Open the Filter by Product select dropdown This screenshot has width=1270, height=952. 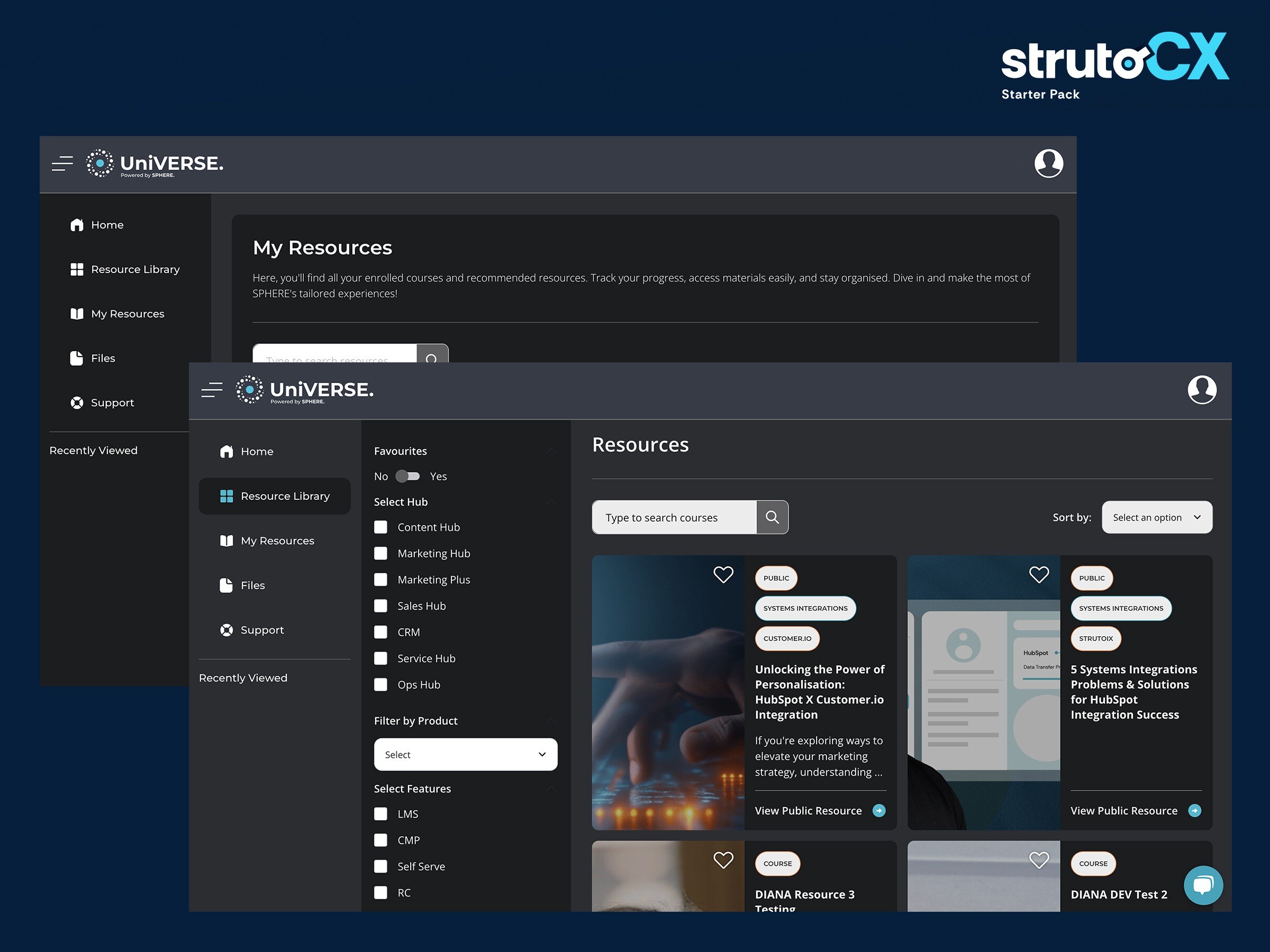coord(465,755)
